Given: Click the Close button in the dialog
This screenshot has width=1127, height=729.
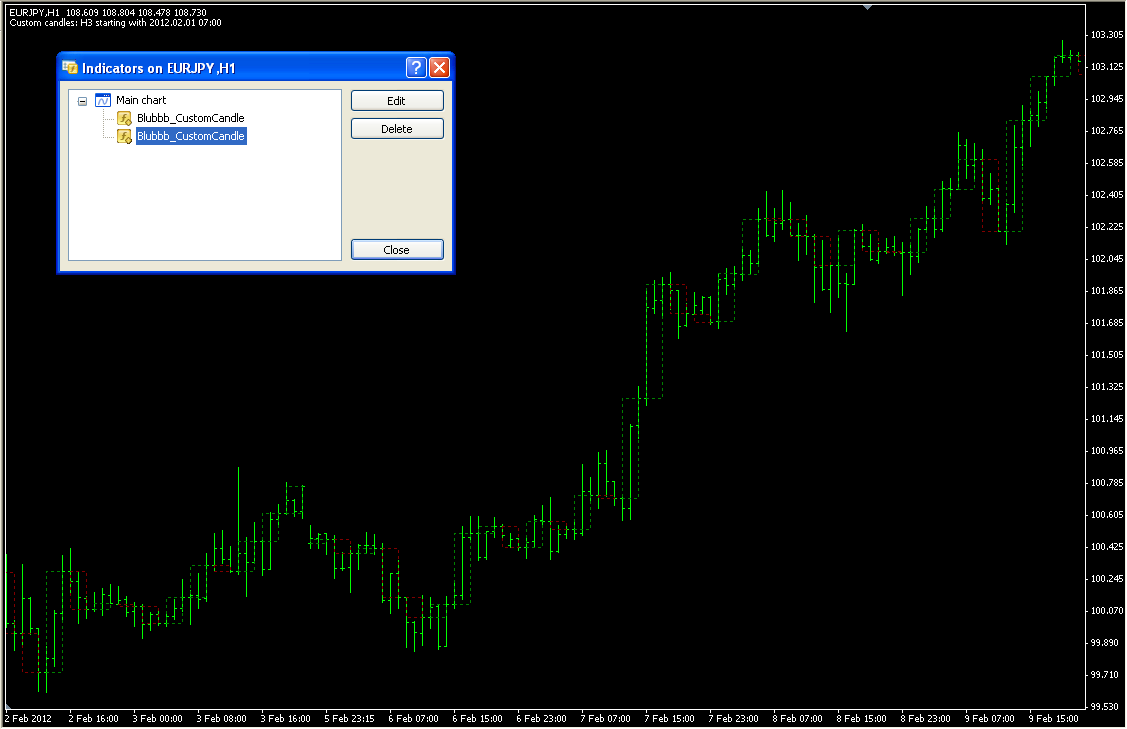Looking at the screenshot, I should (397, 250).
